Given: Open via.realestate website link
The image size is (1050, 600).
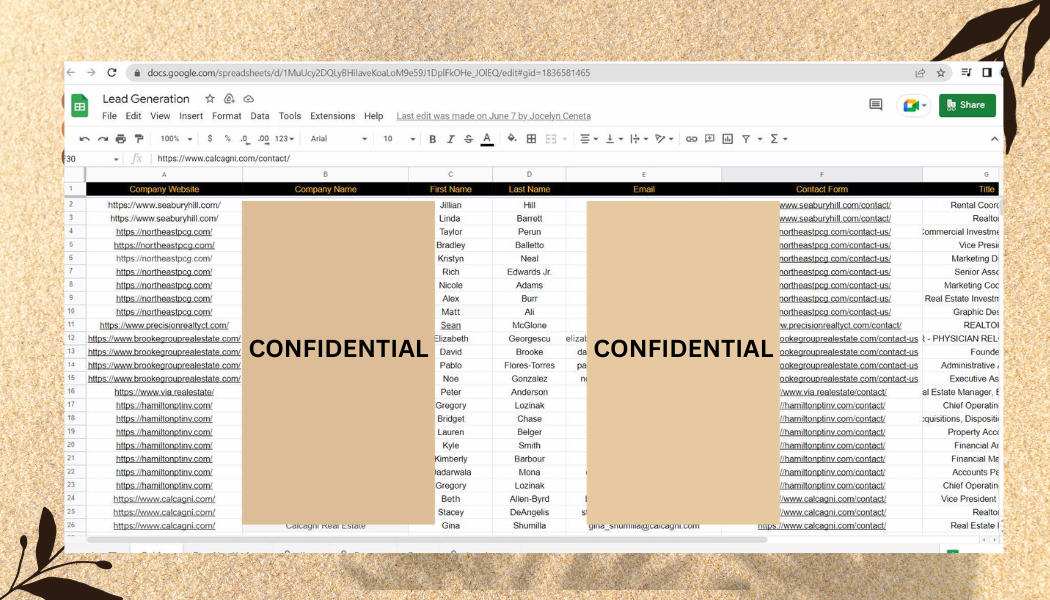Looking at the screenshot, I should [164, 392].
